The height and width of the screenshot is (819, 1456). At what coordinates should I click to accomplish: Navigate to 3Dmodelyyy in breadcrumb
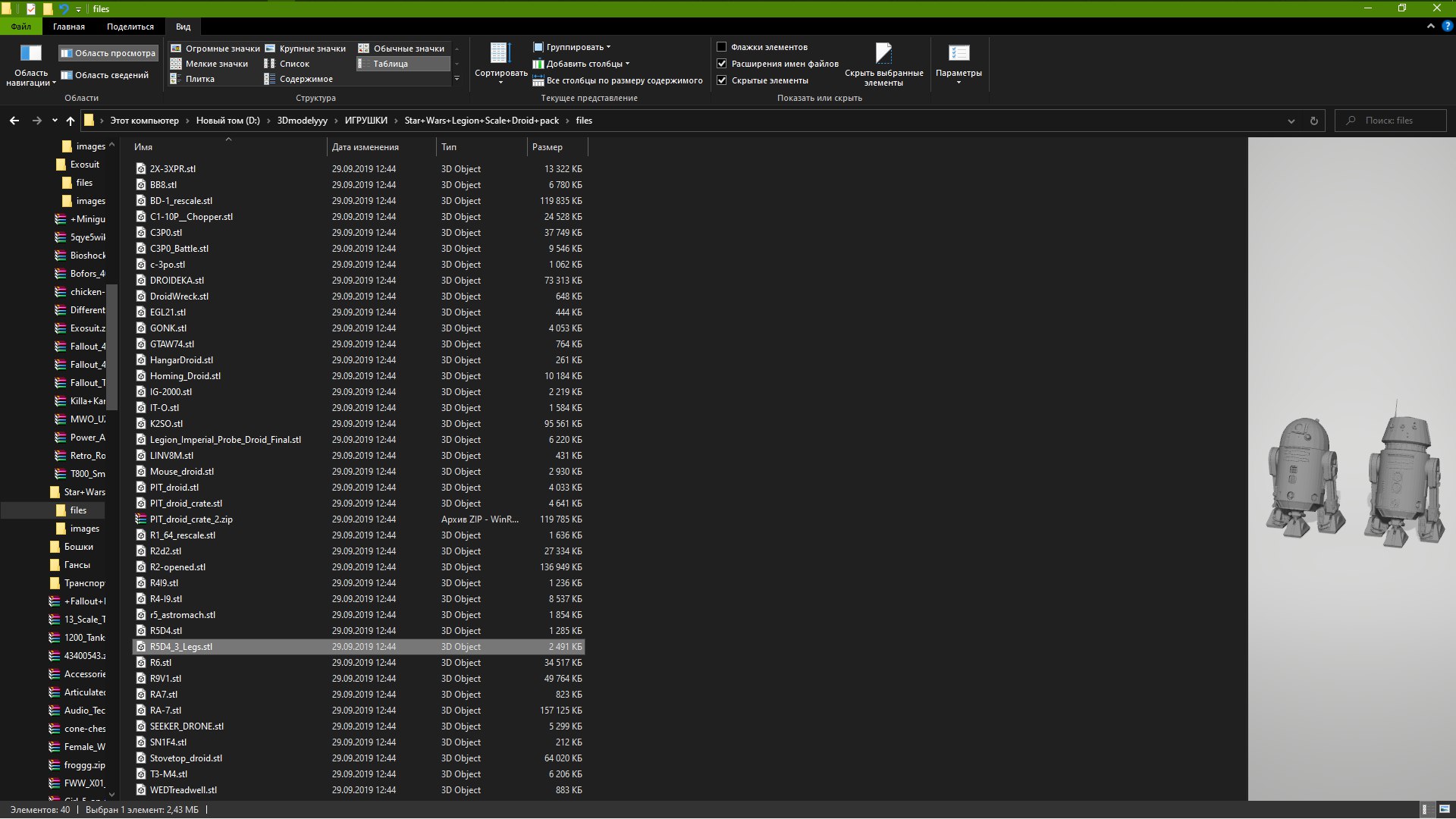303,121
